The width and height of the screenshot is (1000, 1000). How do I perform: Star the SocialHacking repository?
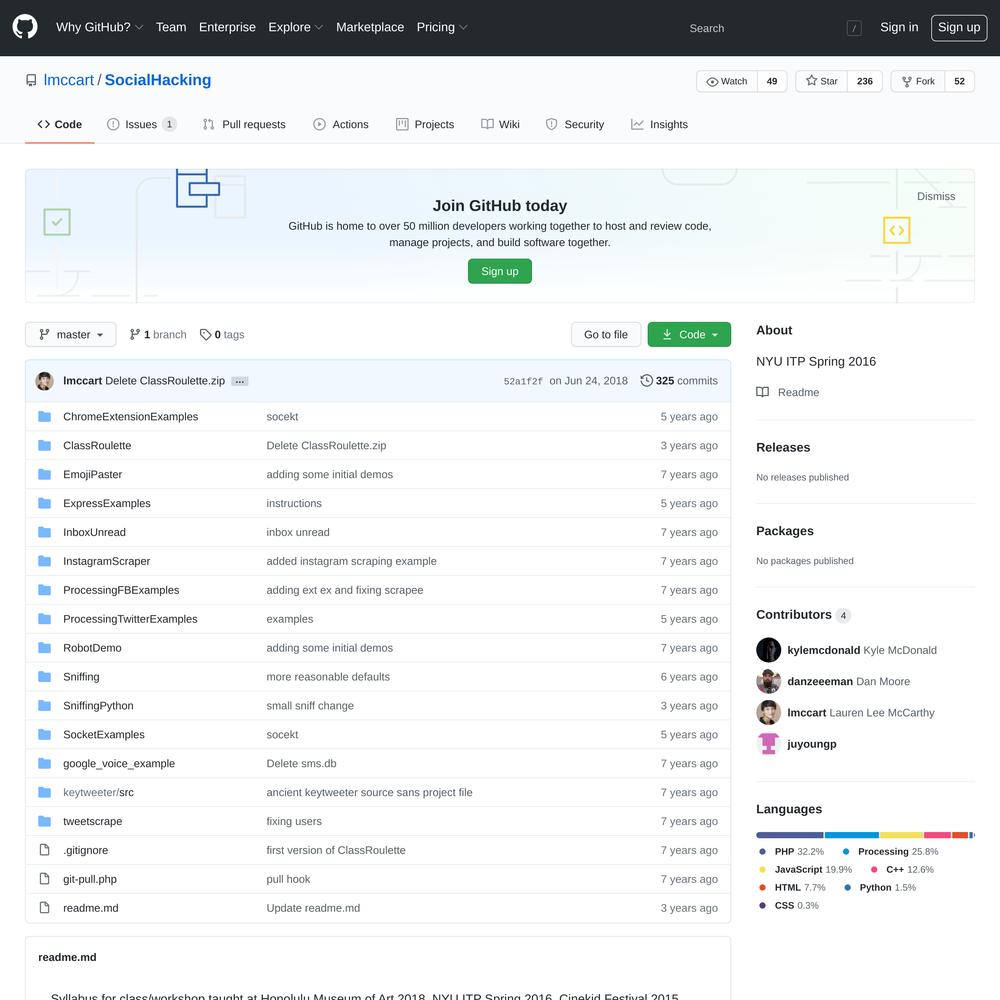click(x=821, y=81)
